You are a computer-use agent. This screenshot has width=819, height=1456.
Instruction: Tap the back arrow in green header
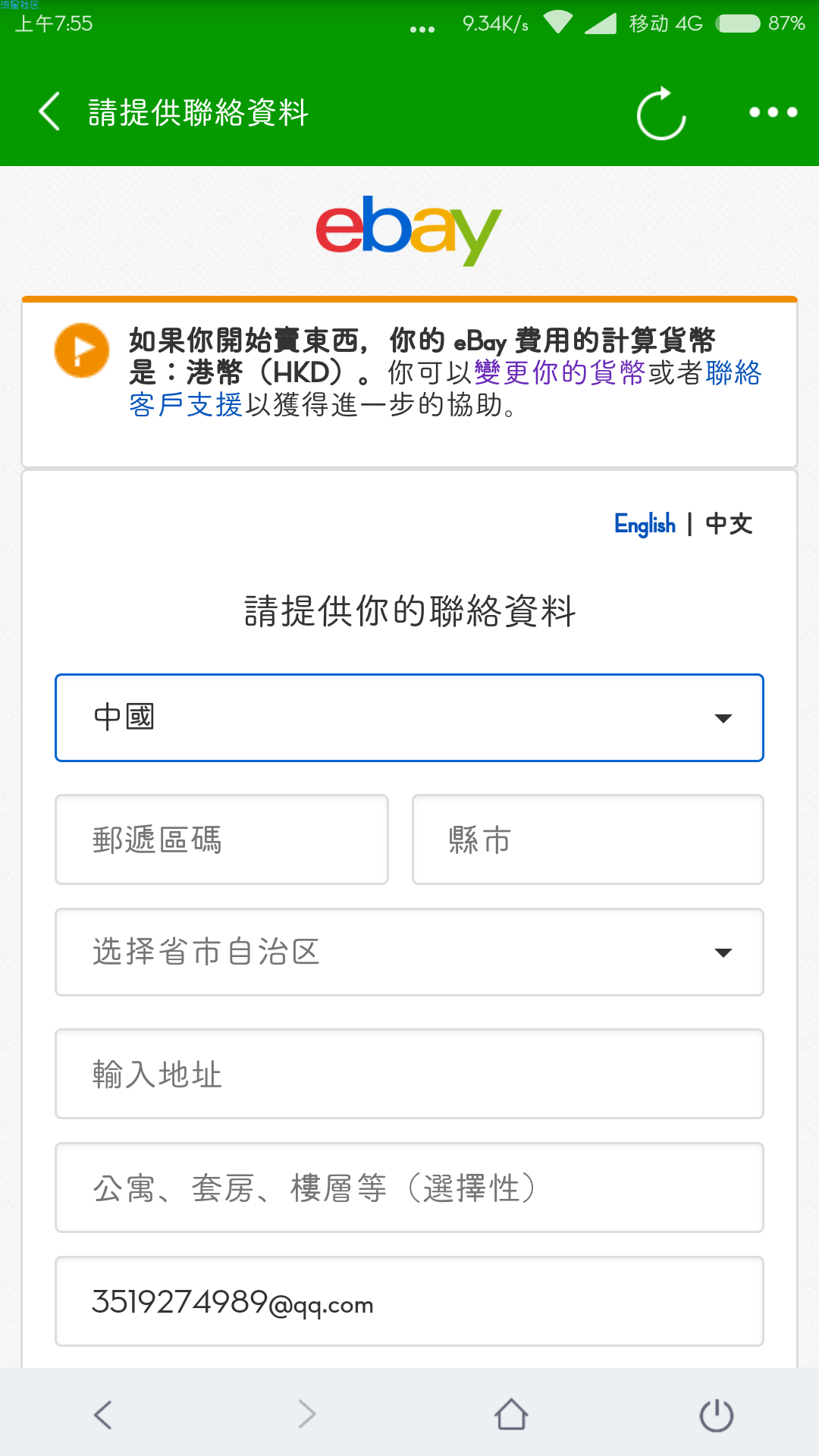(x=49, y=111)
